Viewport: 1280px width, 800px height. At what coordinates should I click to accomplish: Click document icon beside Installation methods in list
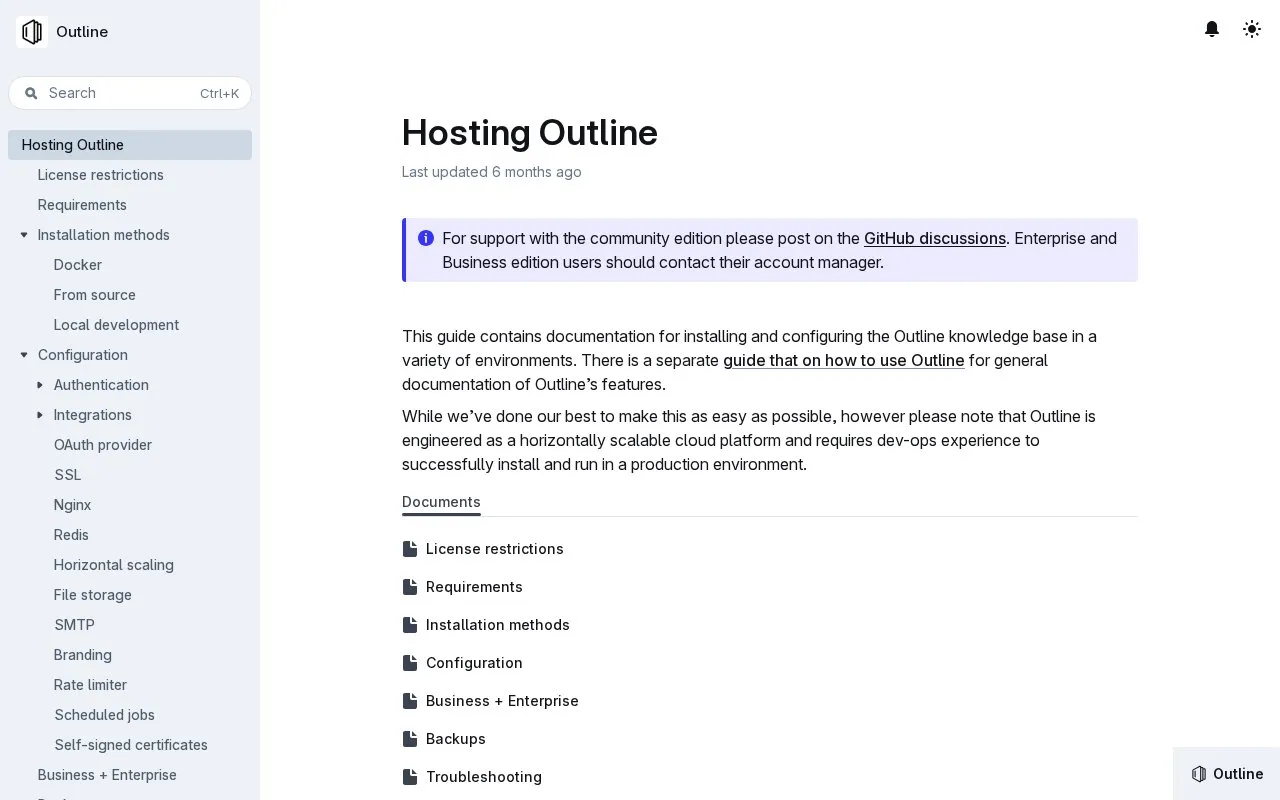(410, 625)
